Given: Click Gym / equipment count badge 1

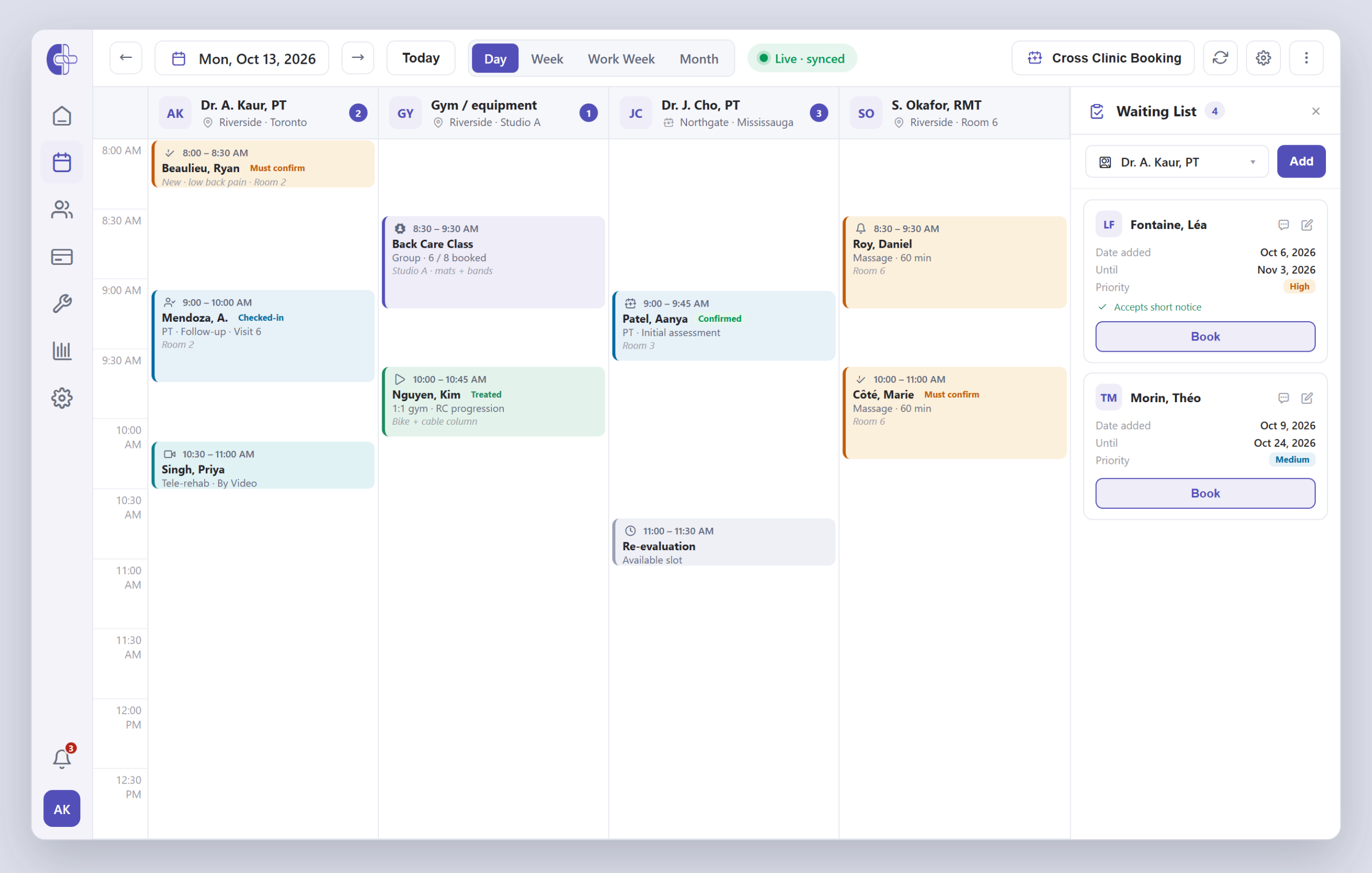Looking at the screenshot, I should [588, 113].
